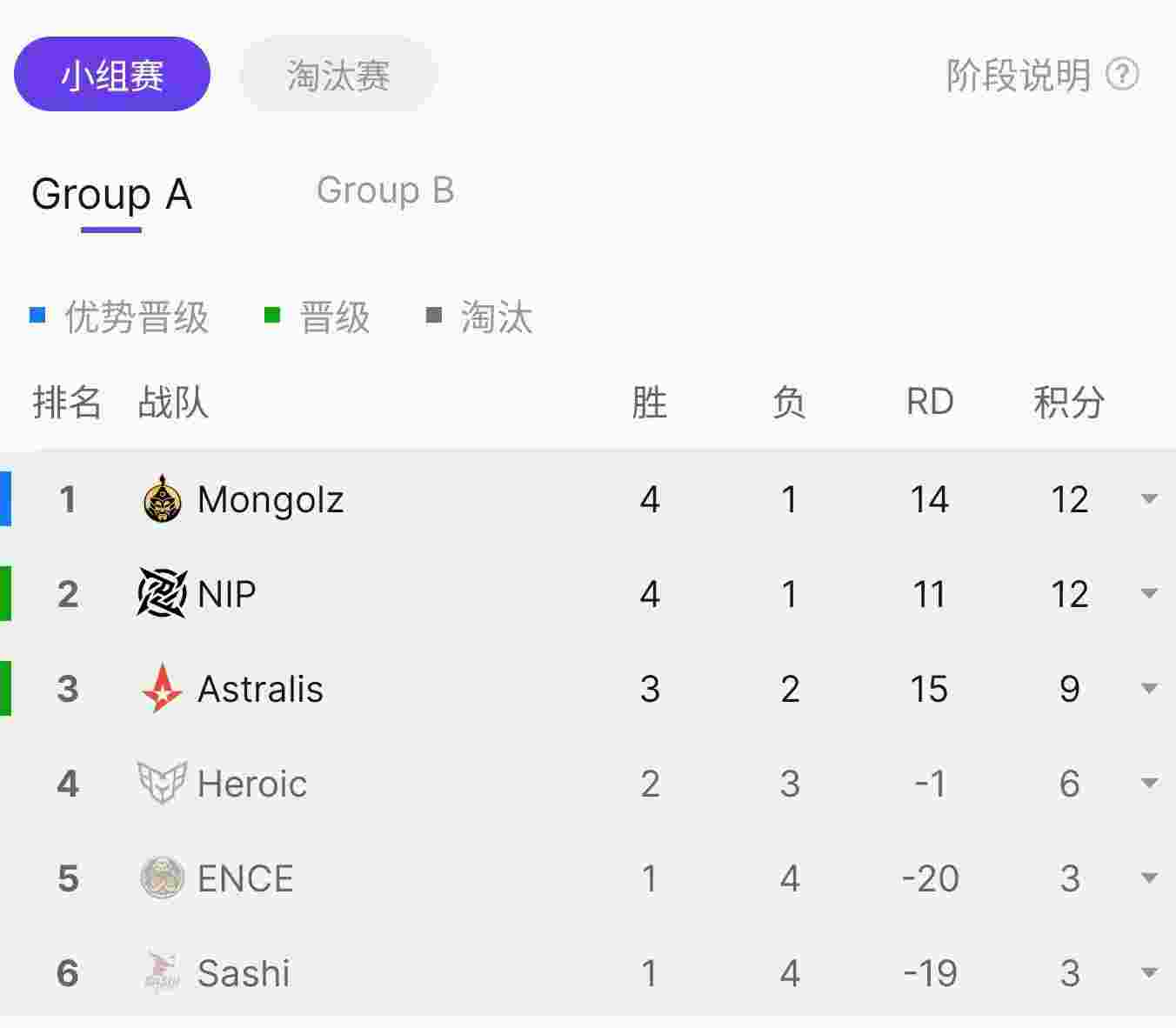The image size is (1176, 1028).
Task: Open the Mongolz team logo
Action: click(162, 499)
